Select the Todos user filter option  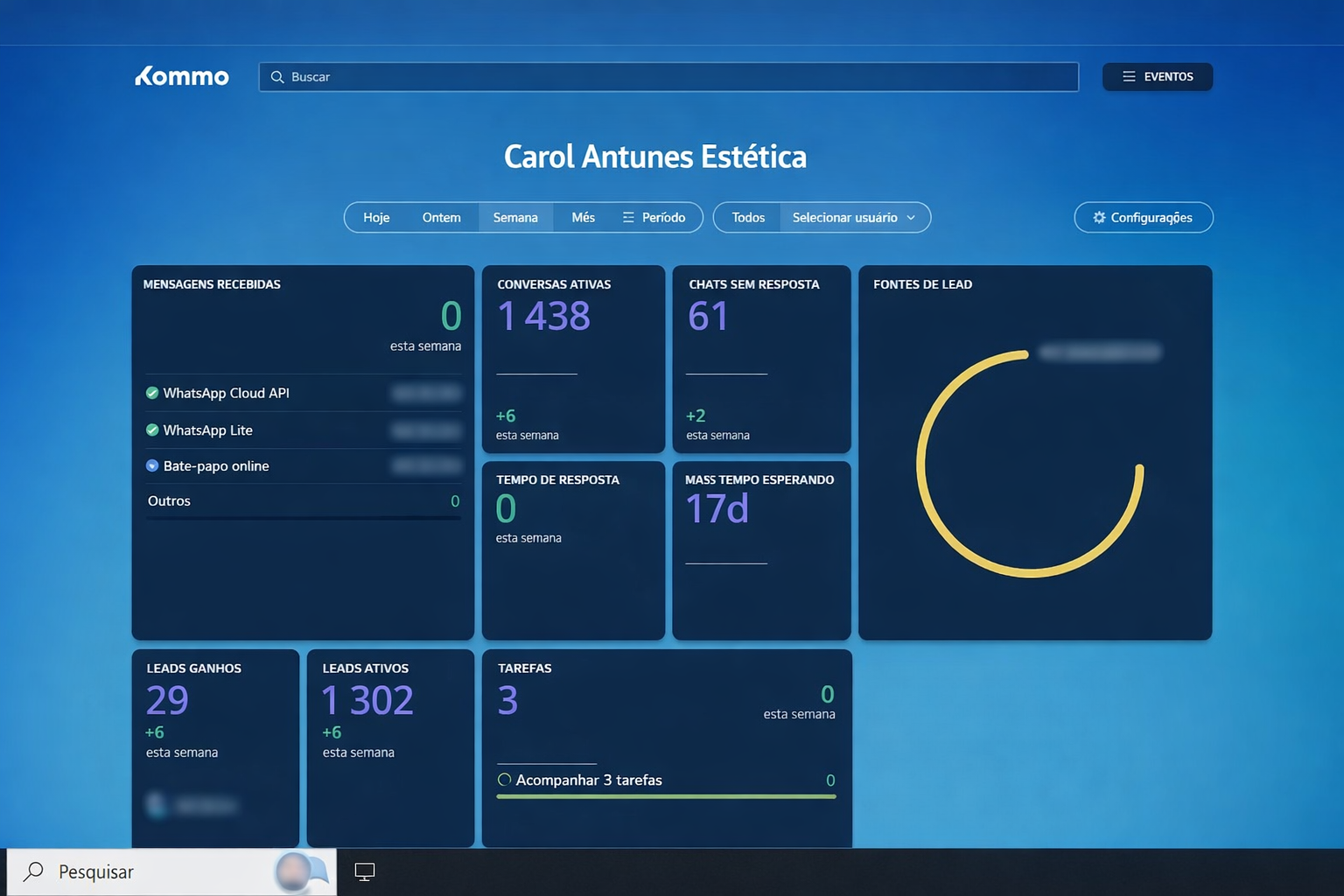pyautogui.click(x=748, y=217)
